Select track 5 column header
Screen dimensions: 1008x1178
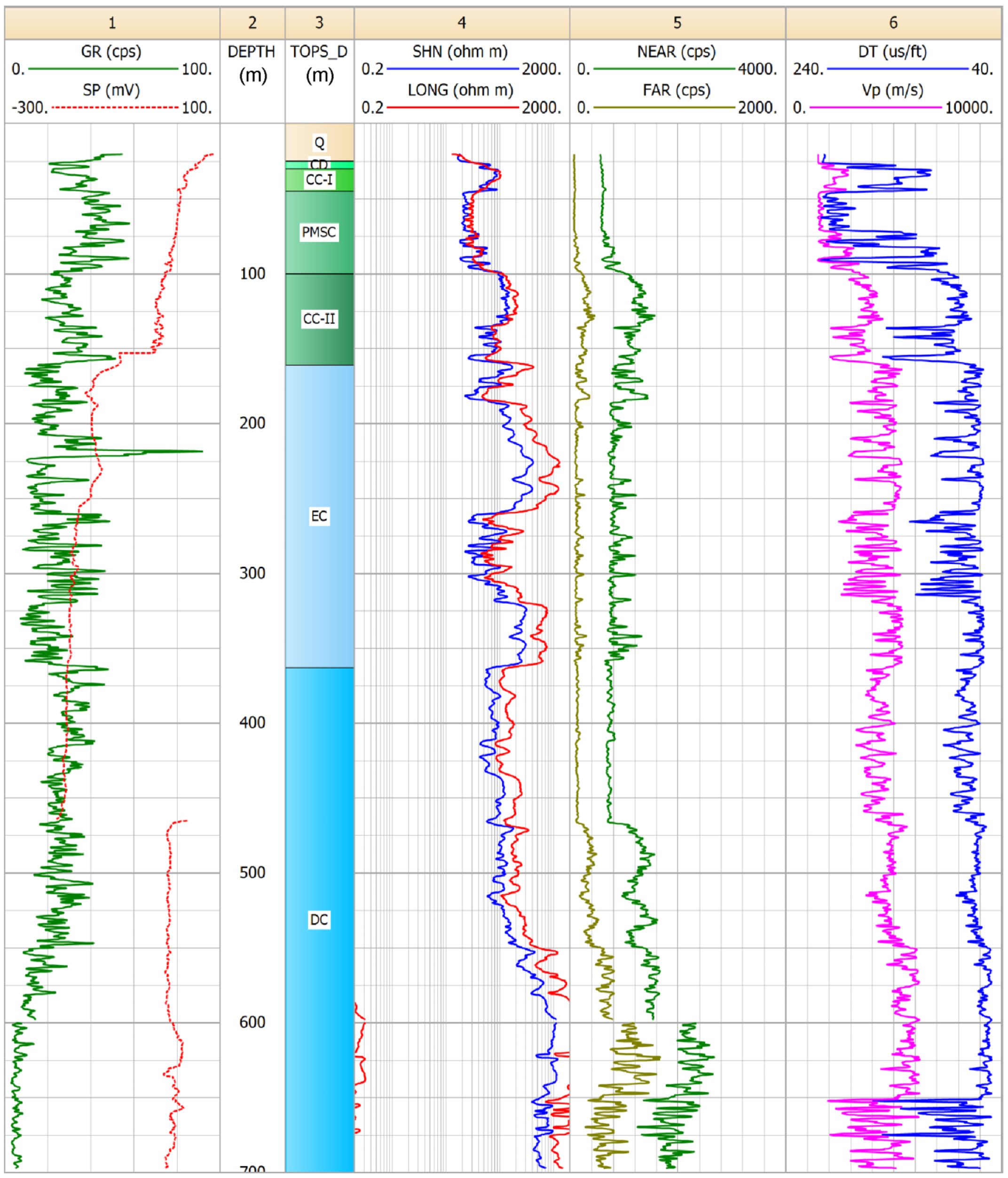coord(677,23)
